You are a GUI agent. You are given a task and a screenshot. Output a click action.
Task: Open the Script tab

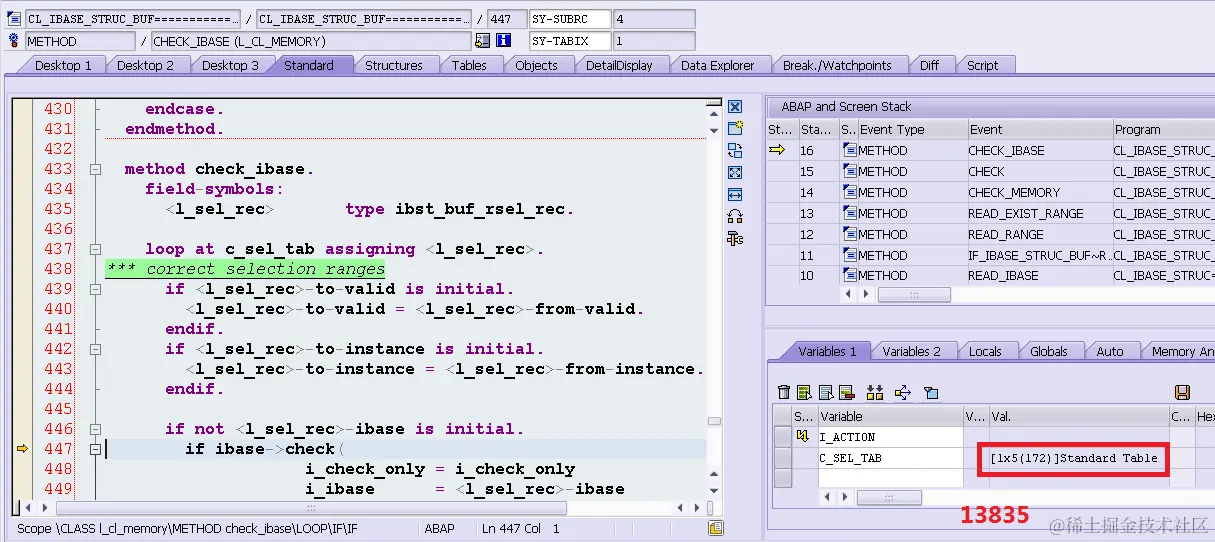[x=982, y=65]
